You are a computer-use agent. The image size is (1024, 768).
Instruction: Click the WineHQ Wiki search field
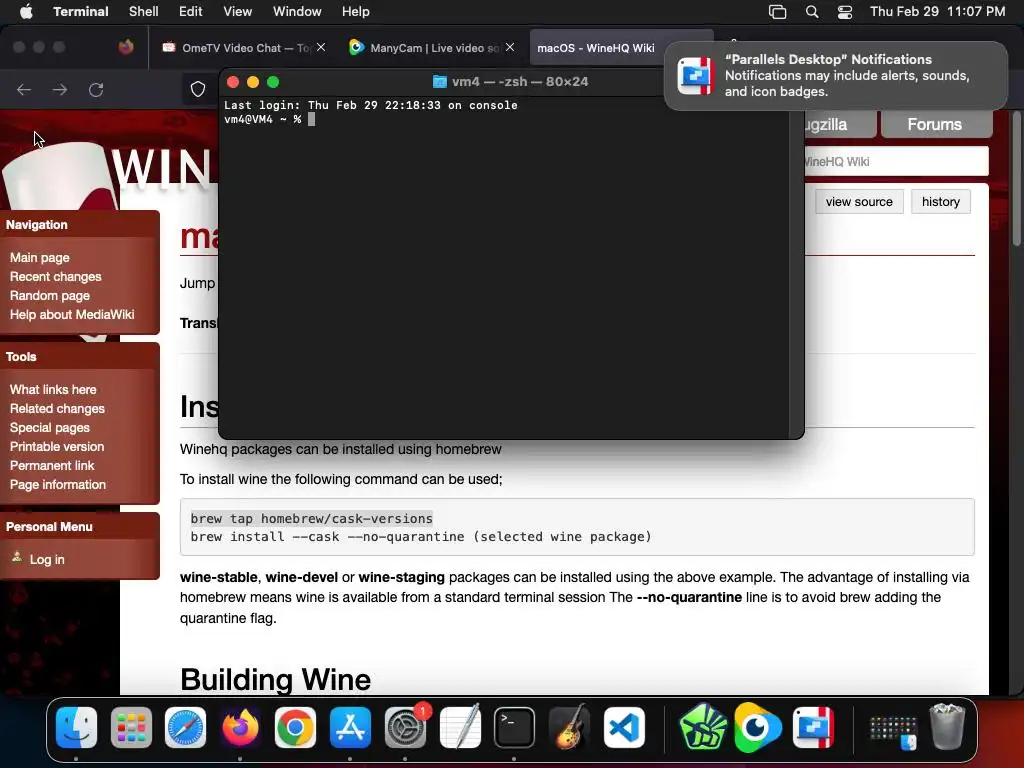[896, 161]
